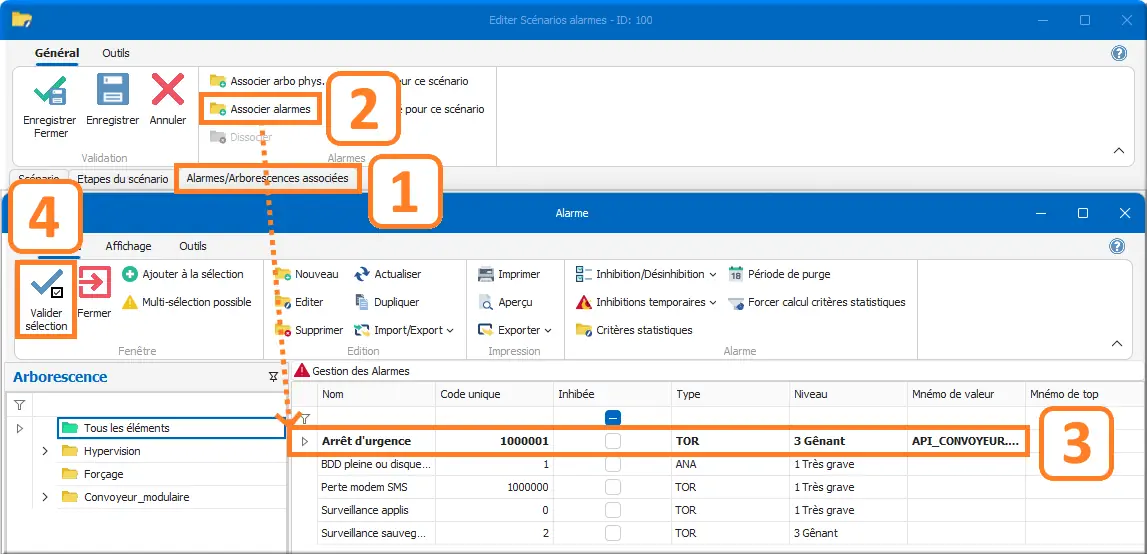Collapse the scenario editor ribbon
The width and height of the screenshot is (1147, 554).
tap(1118, 150)
